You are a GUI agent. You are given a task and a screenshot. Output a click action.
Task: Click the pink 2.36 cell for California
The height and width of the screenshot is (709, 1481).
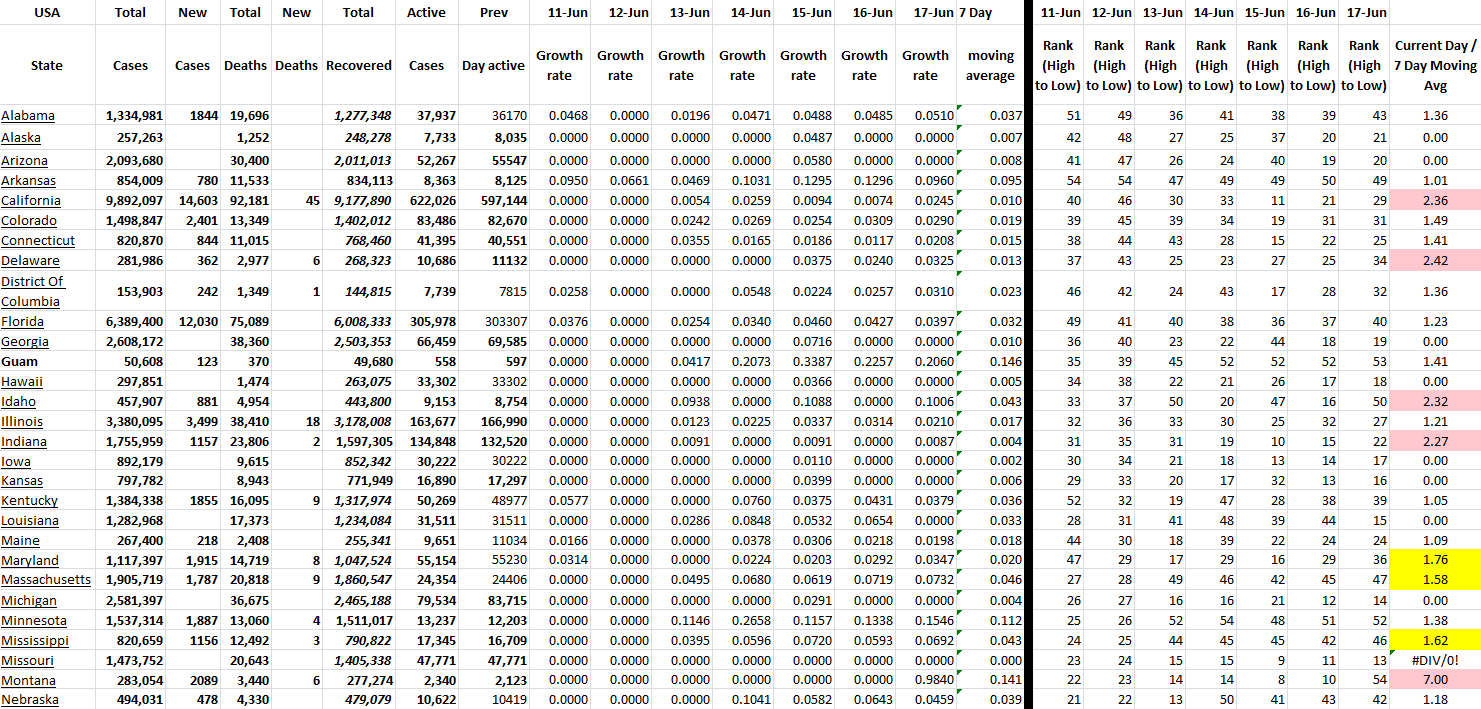pos(1434,201)
